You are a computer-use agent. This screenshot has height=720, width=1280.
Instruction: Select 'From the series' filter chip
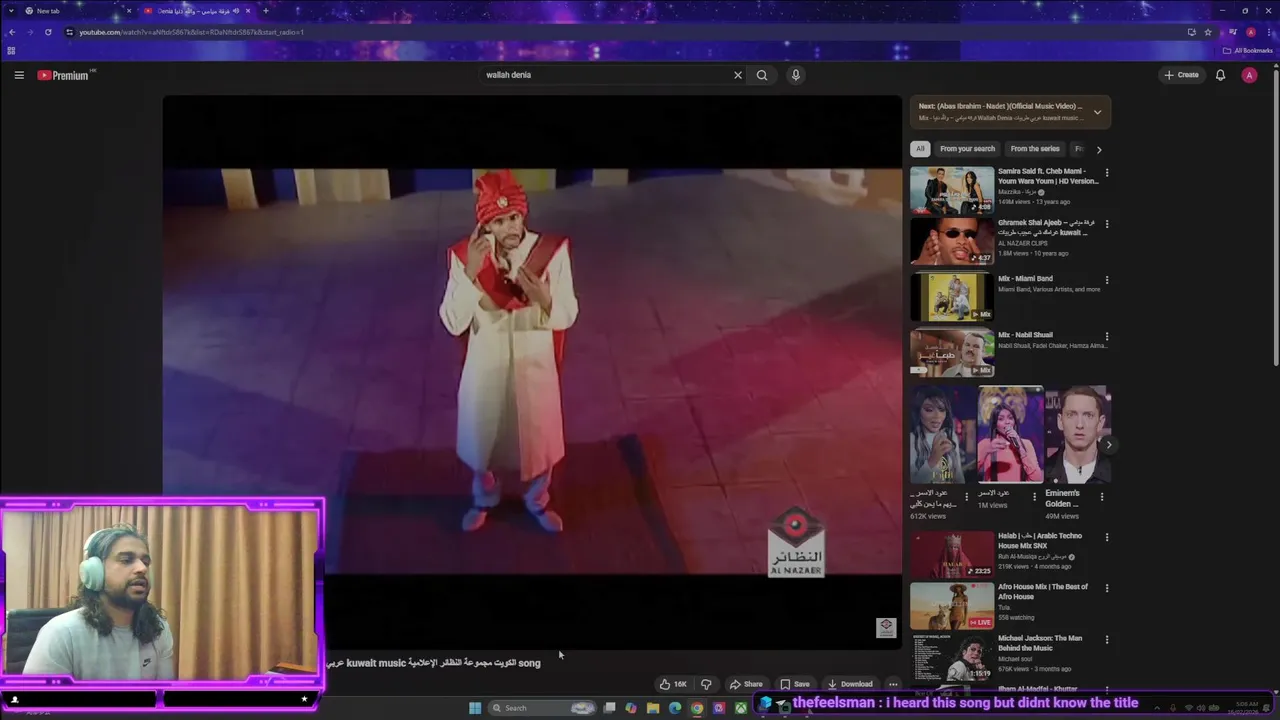coord(1035,149)
